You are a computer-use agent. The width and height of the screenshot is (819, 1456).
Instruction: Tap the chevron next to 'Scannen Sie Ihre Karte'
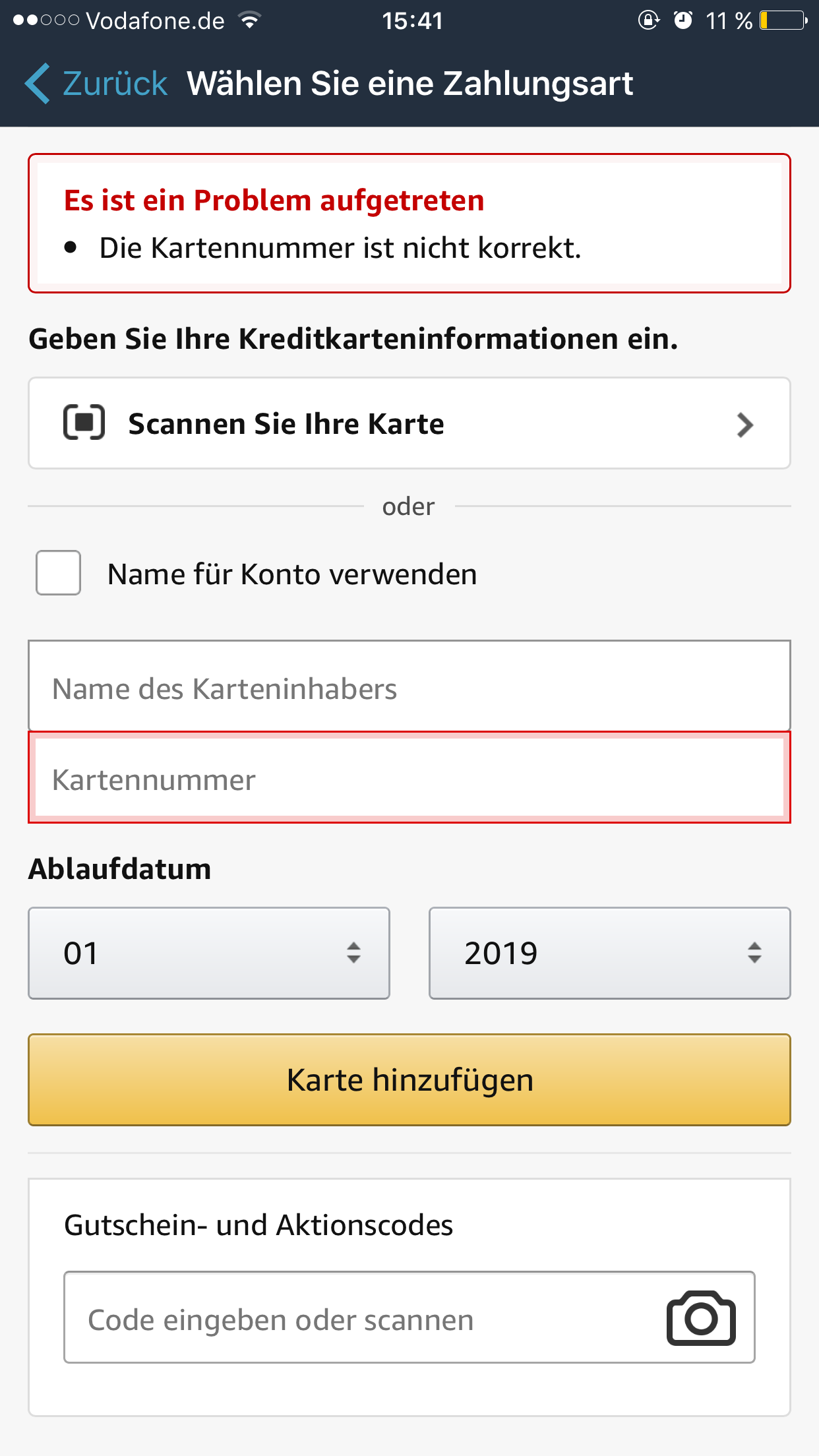tap(745, 425)
